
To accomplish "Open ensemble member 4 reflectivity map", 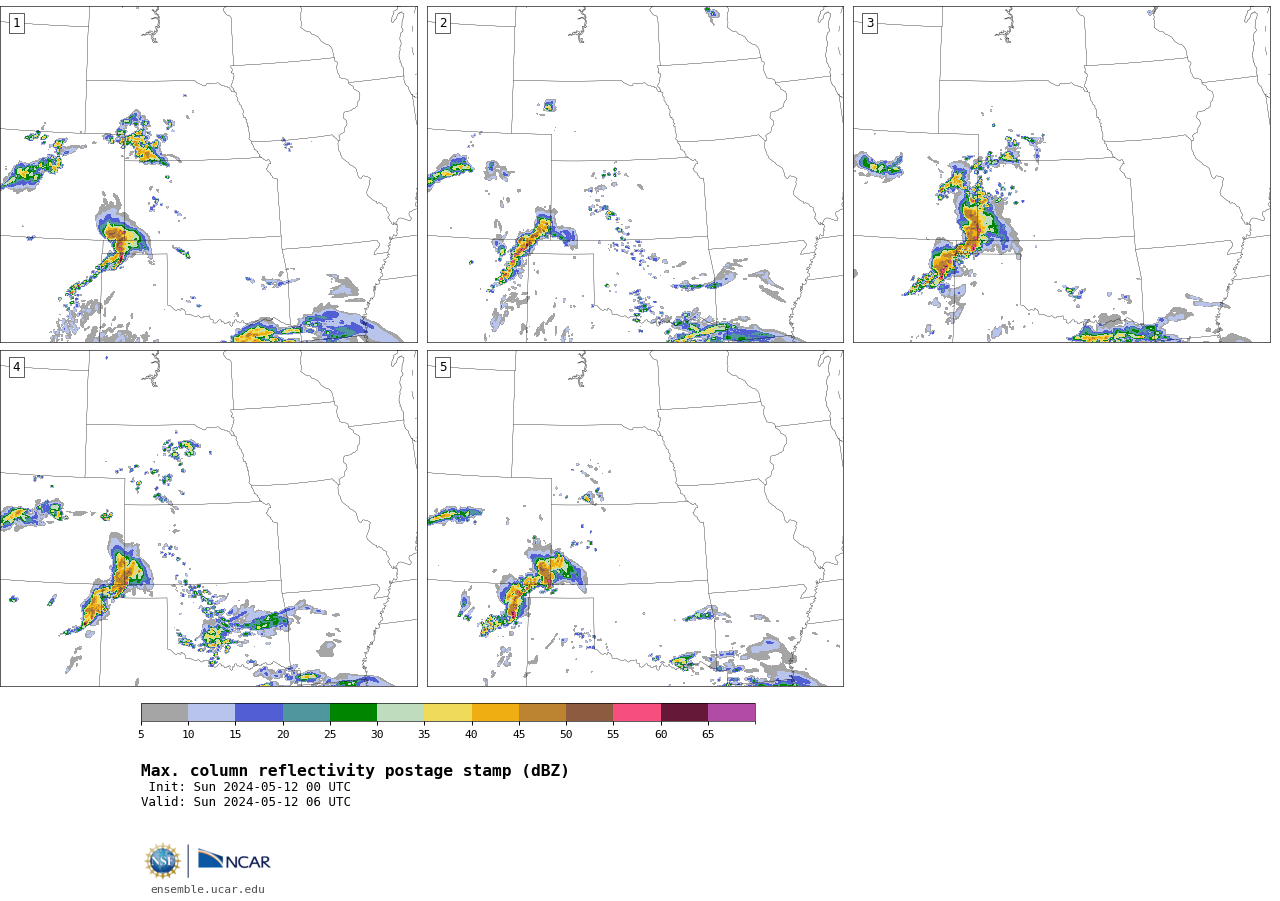I will 208,518.
